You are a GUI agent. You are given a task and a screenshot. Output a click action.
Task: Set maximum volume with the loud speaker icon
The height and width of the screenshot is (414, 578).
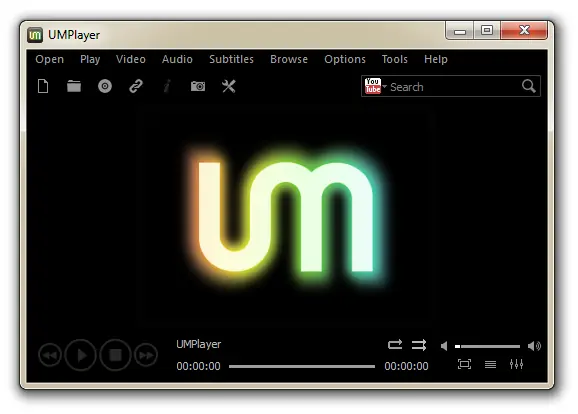click(534, 346)
